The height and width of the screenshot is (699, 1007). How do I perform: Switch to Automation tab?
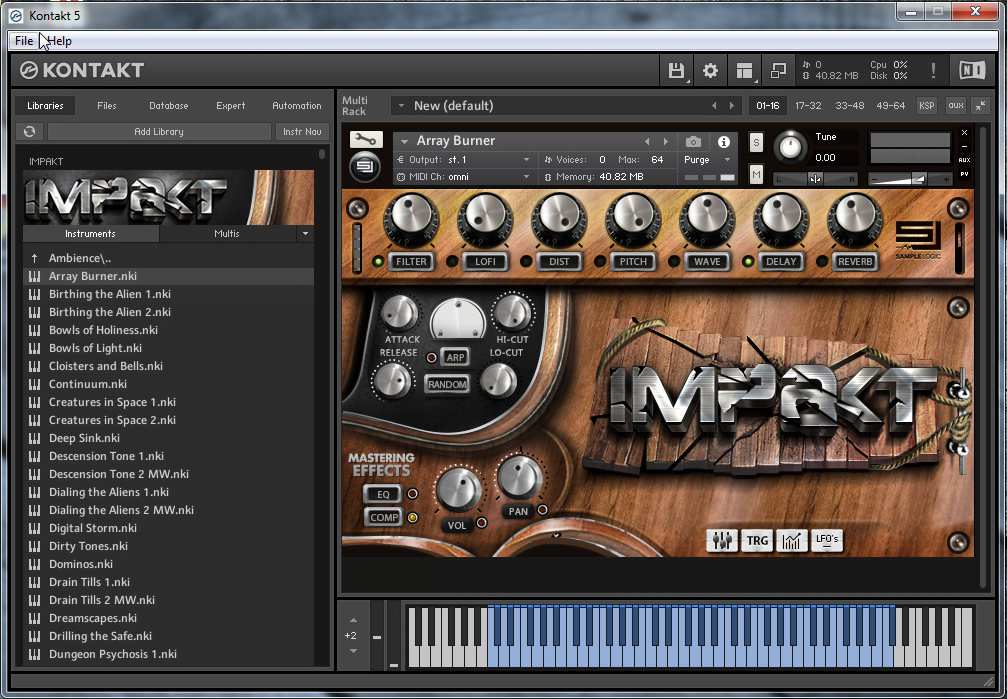[x=297, y=105]
